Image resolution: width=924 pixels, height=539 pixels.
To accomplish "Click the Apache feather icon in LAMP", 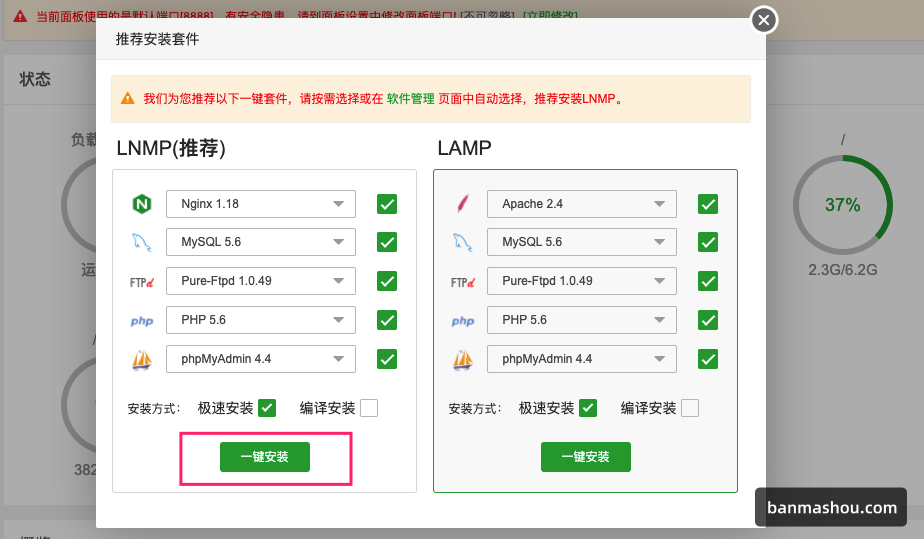I will pos(463,204).
